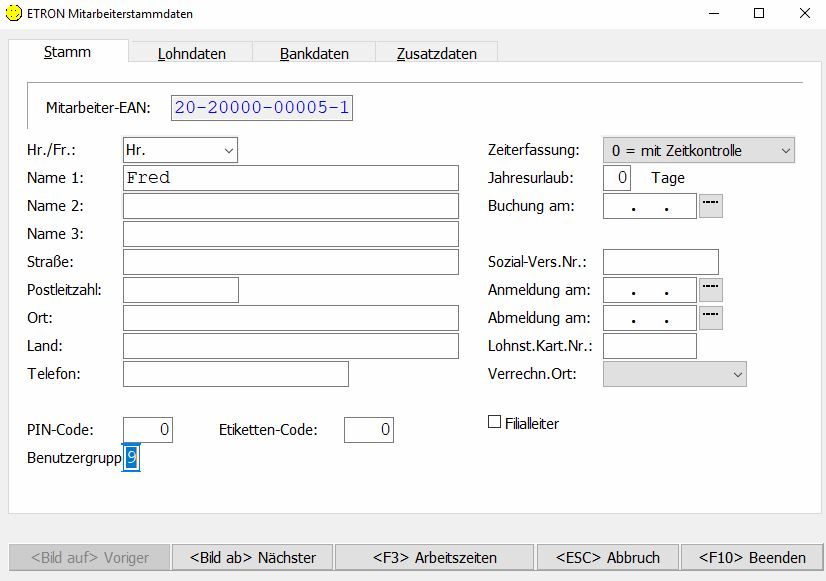Open the Bankdaten tab
The image size is (826, 581).
(x=314, y=54)
